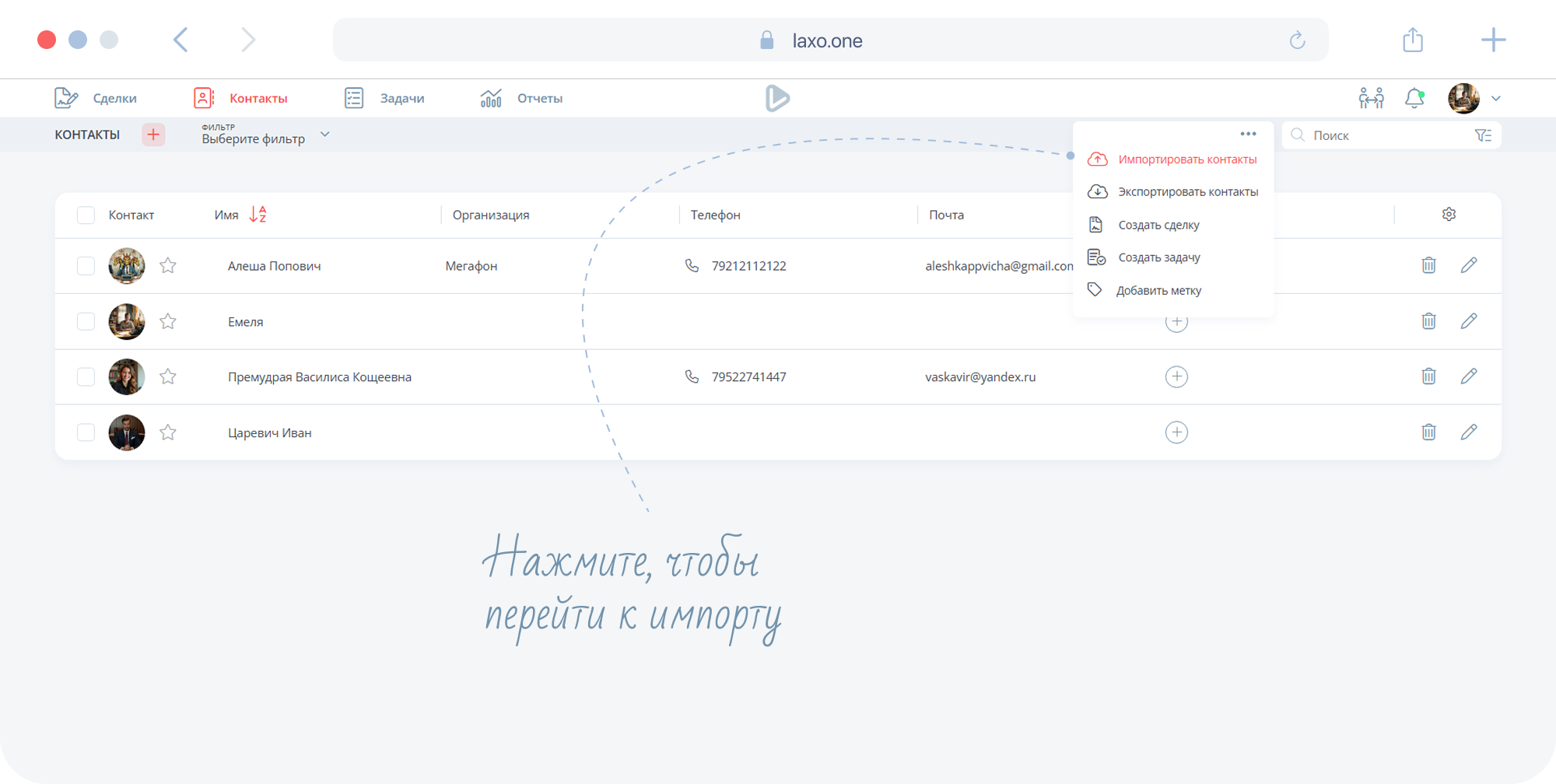Select Экспортировать контакты menu item
Screen dimensions: 1556x784
pos(1187,192)
